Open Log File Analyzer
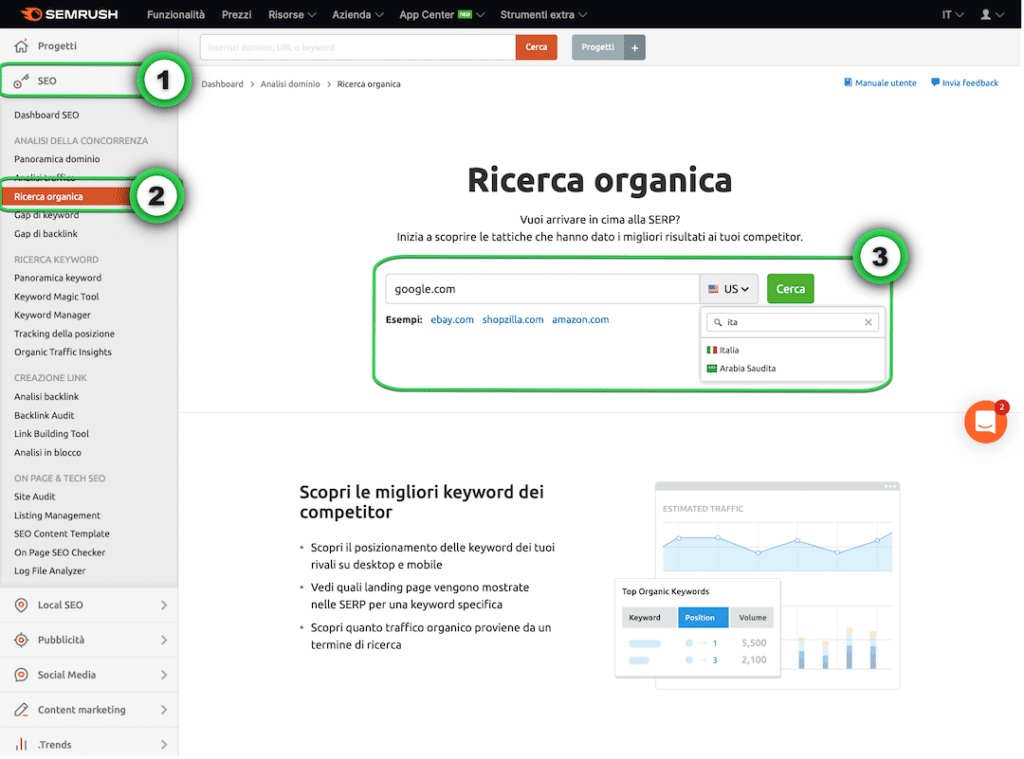 (50, 571)
